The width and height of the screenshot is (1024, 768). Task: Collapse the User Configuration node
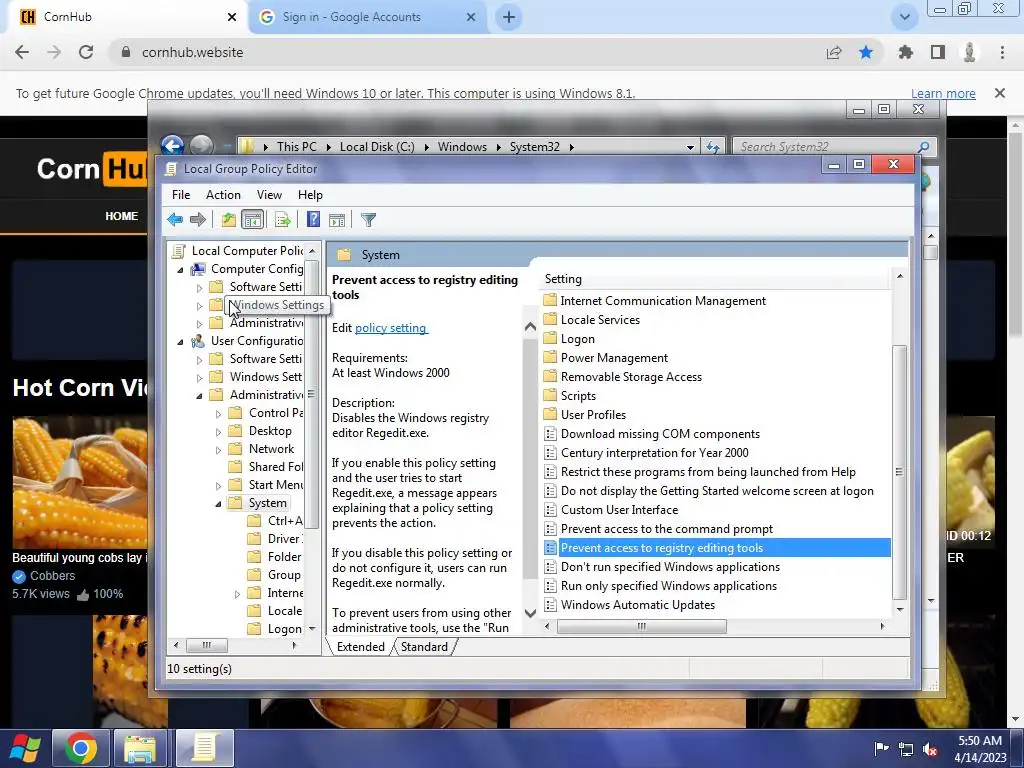point(180,342)
